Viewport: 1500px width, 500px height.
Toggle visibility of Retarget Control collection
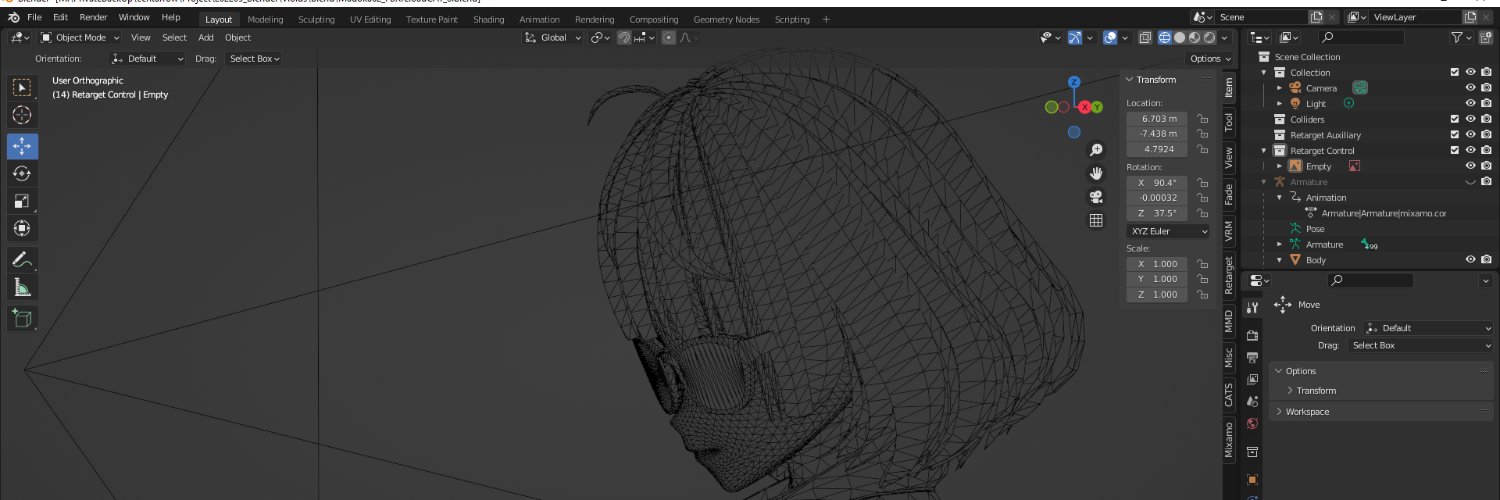[x=1471, y=151]
